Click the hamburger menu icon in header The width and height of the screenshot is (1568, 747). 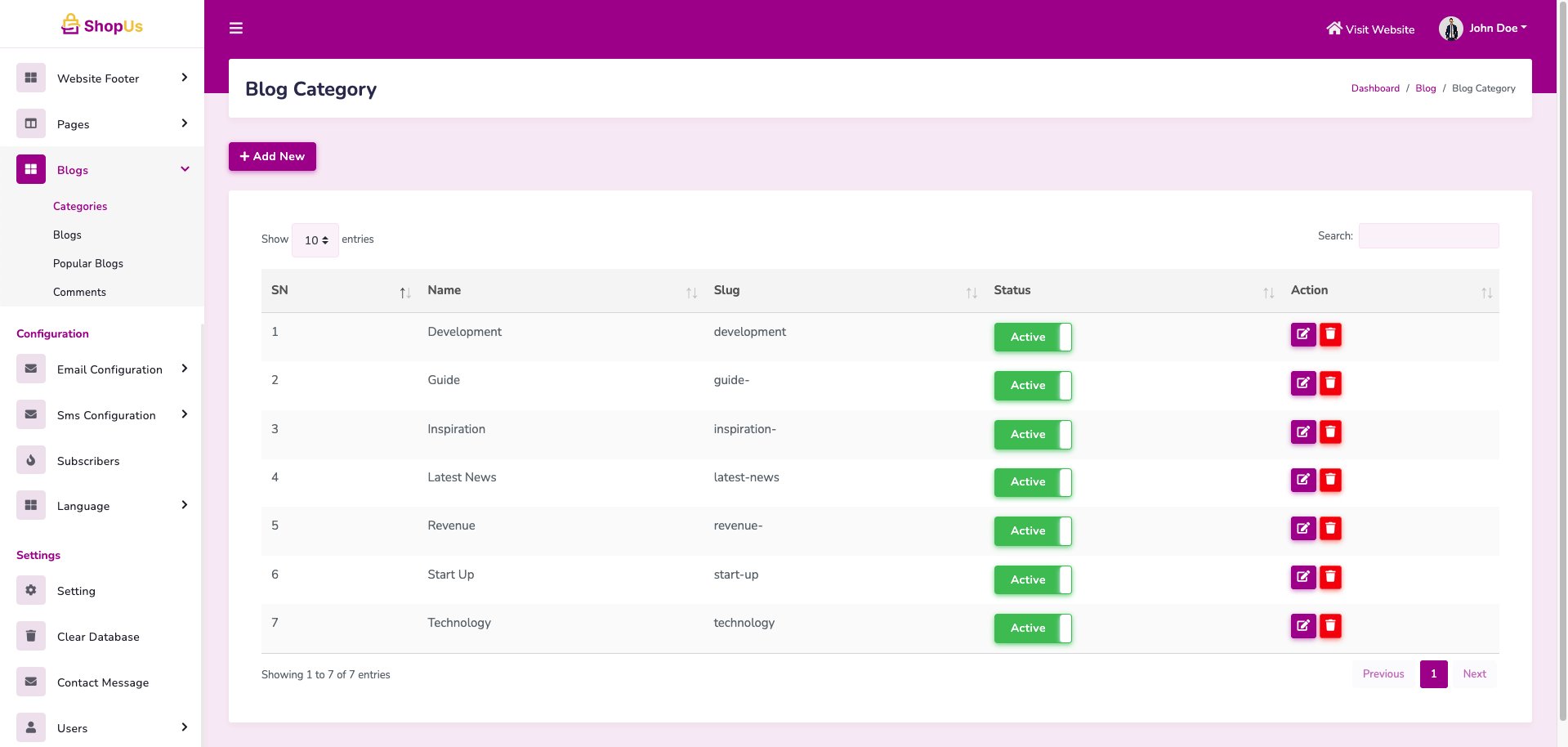pyautogui.click(x=236, y=29)
